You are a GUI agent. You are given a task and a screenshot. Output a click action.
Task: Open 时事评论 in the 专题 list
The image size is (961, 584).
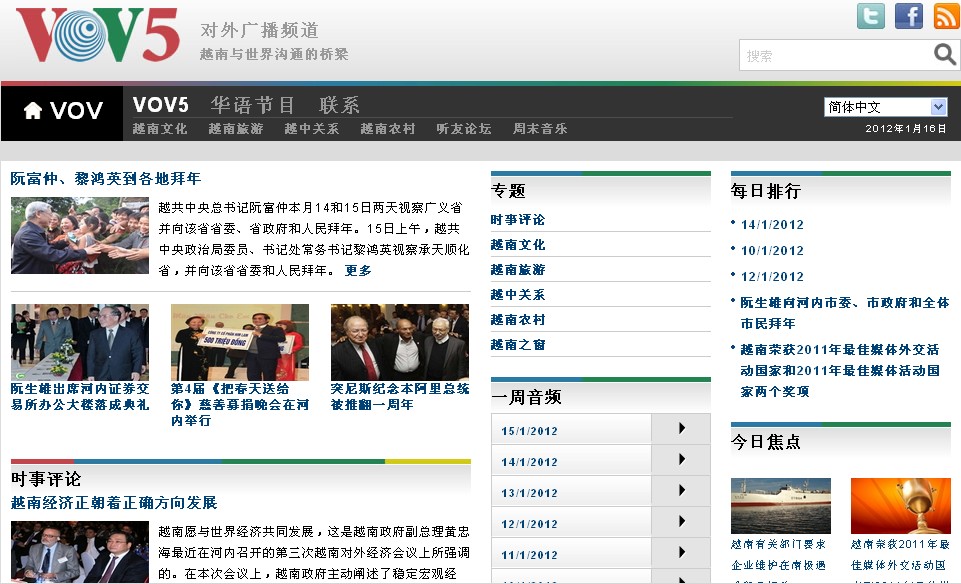coord(518,220)
